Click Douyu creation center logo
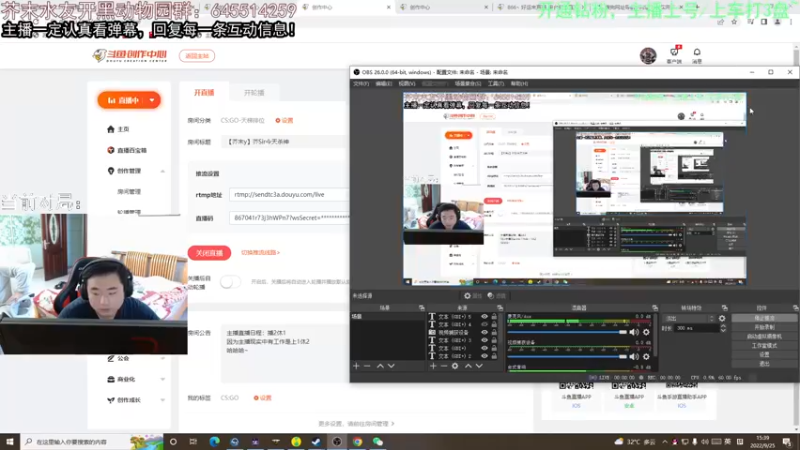This screenshot has height=450, width=800. (130, 56)
